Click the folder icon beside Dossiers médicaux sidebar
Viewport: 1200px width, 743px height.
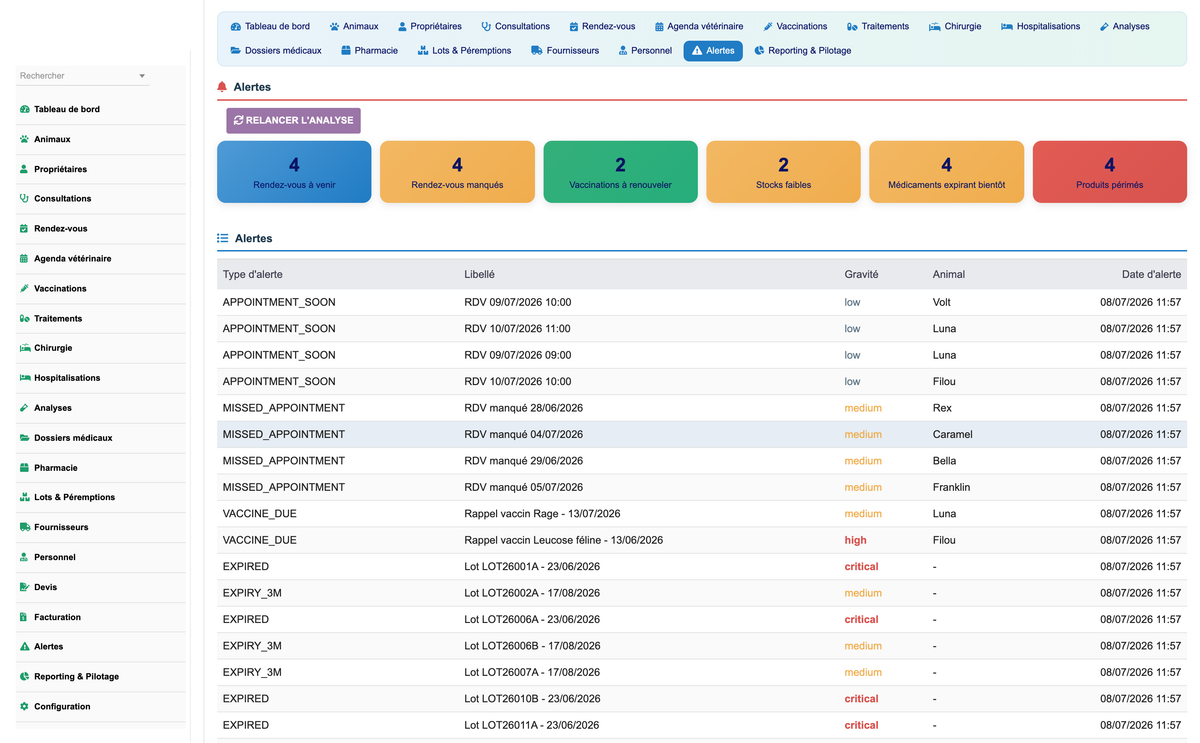coord(24,438)
